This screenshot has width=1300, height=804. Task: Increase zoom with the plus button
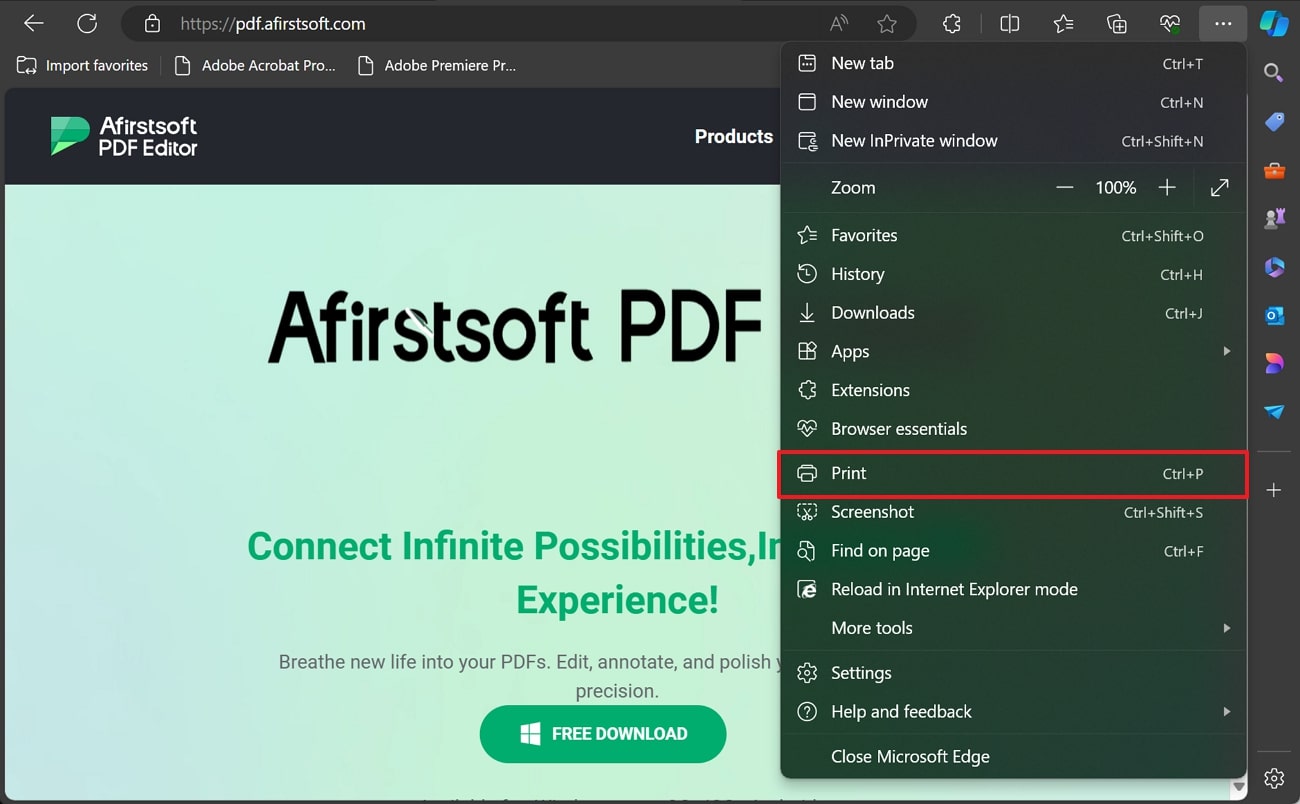coord(1167,188)
